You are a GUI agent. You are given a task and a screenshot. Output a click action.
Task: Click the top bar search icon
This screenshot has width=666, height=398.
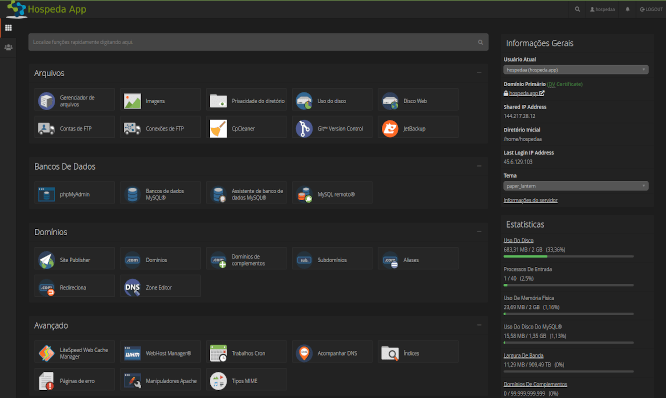[577, 9]
